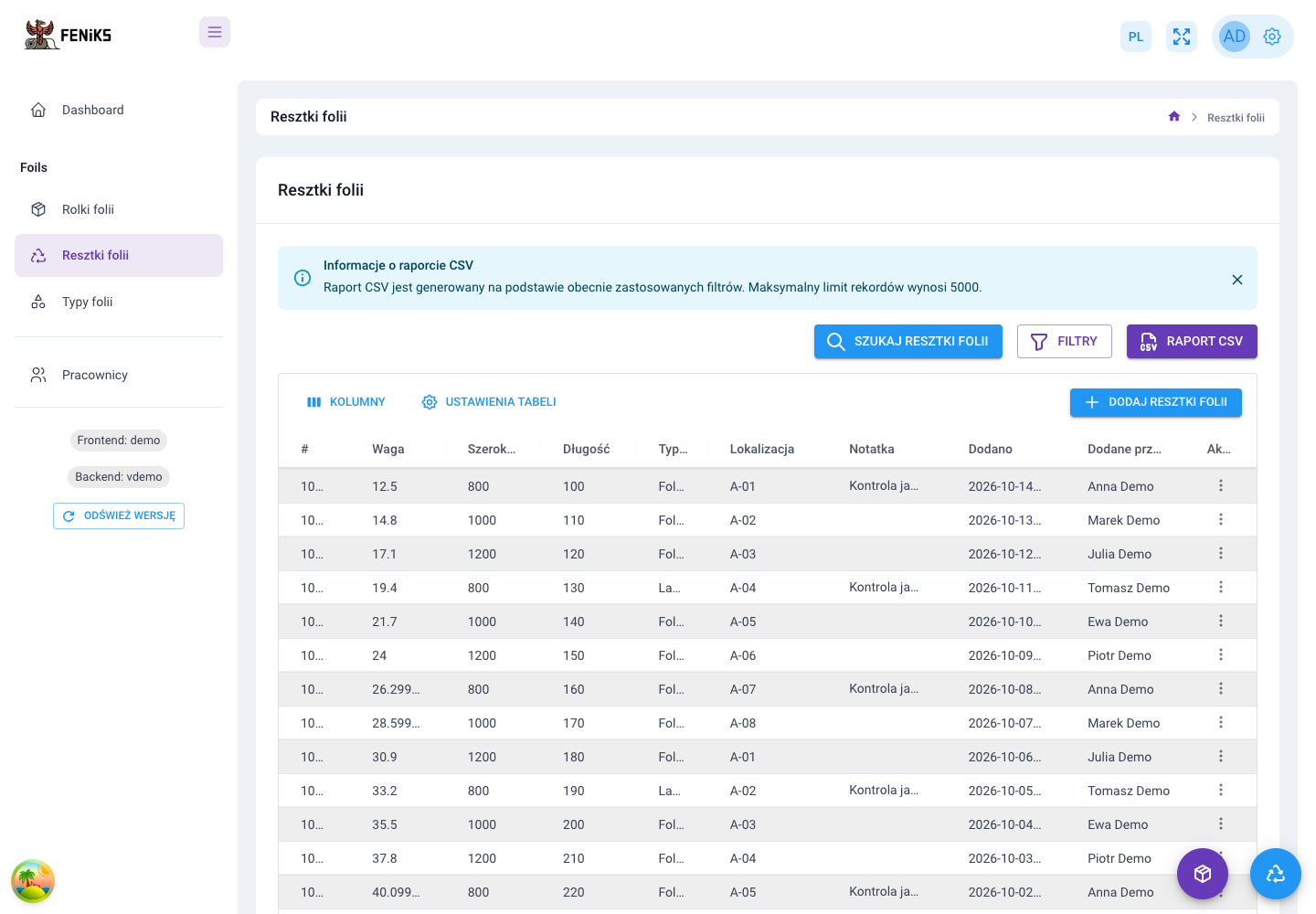
Task: Click Resztki folii breadcrumb text
Action: click(1236, 118)
